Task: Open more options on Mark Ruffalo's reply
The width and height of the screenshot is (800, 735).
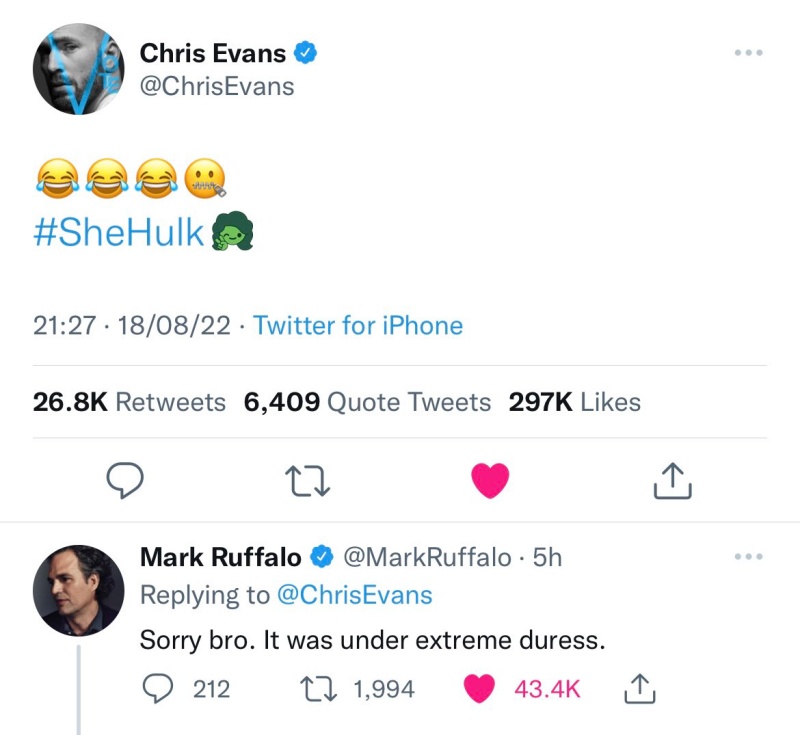Action: tap(747, 556)
